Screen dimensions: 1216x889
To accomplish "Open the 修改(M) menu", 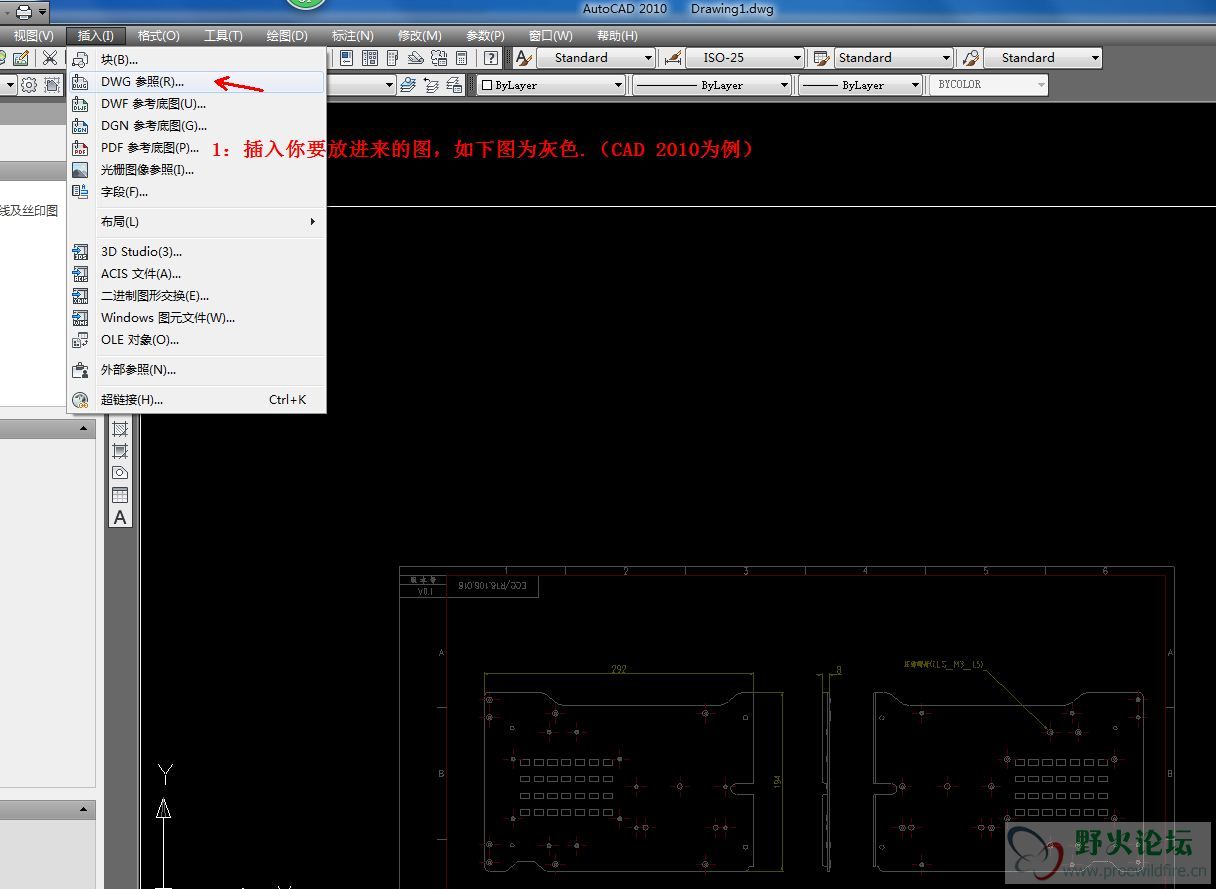I will (420, 35).
